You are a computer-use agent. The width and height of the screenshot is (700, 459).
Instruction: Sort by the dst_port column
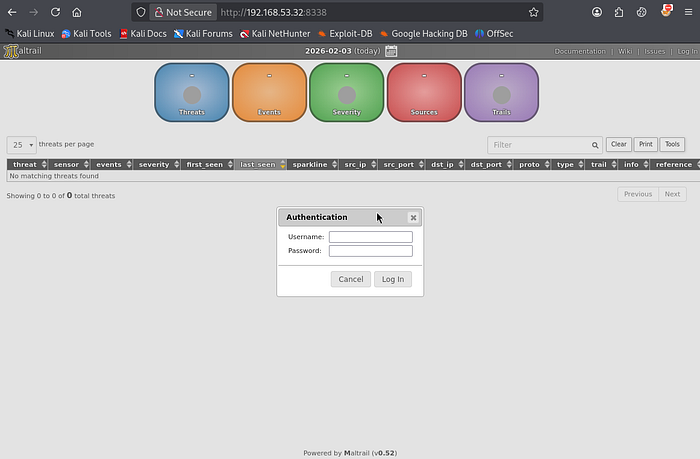pyautogui.click(x=489, y=164)
